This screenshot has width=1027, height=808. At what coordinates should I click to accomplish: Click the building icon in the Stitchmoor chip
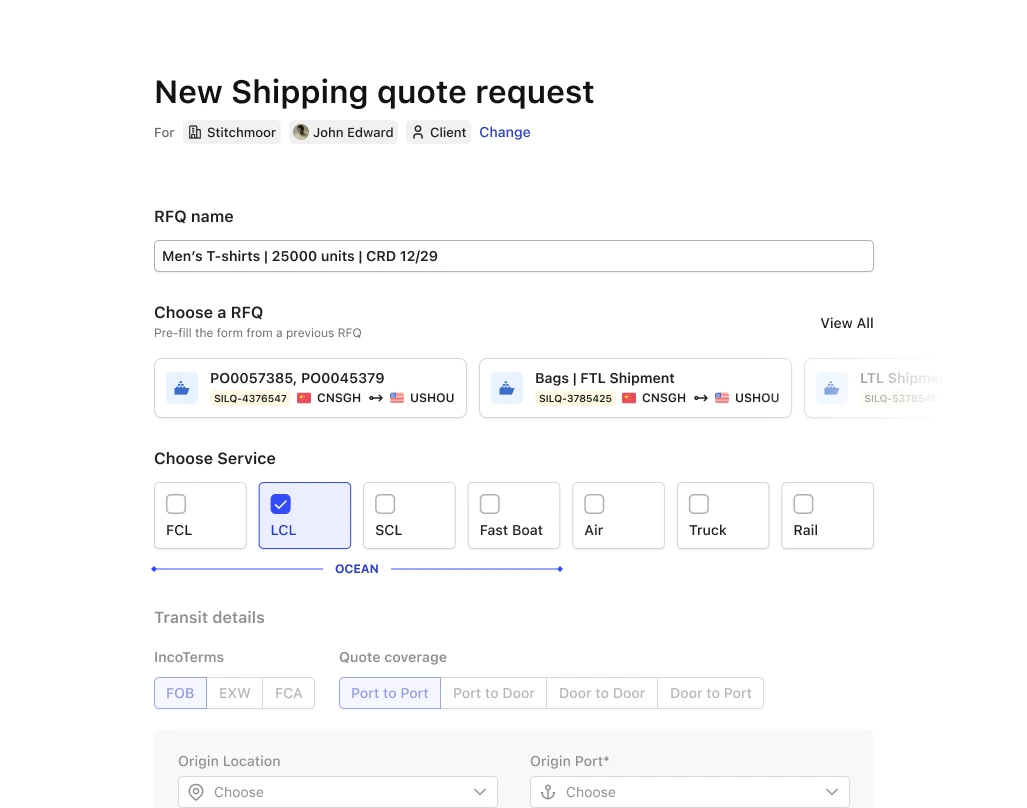click(x=195, y=132)
